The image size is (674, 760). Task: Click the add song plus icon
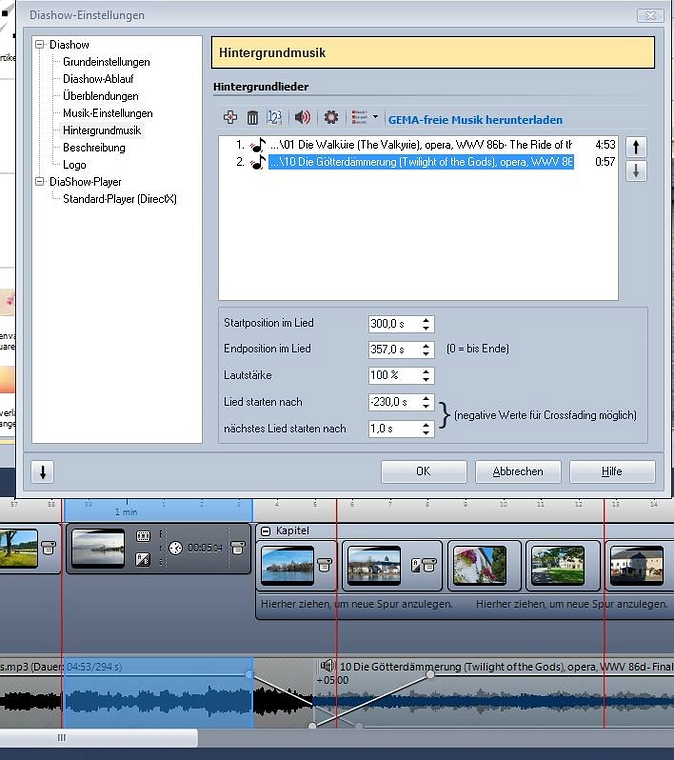[x=230, y=118]
